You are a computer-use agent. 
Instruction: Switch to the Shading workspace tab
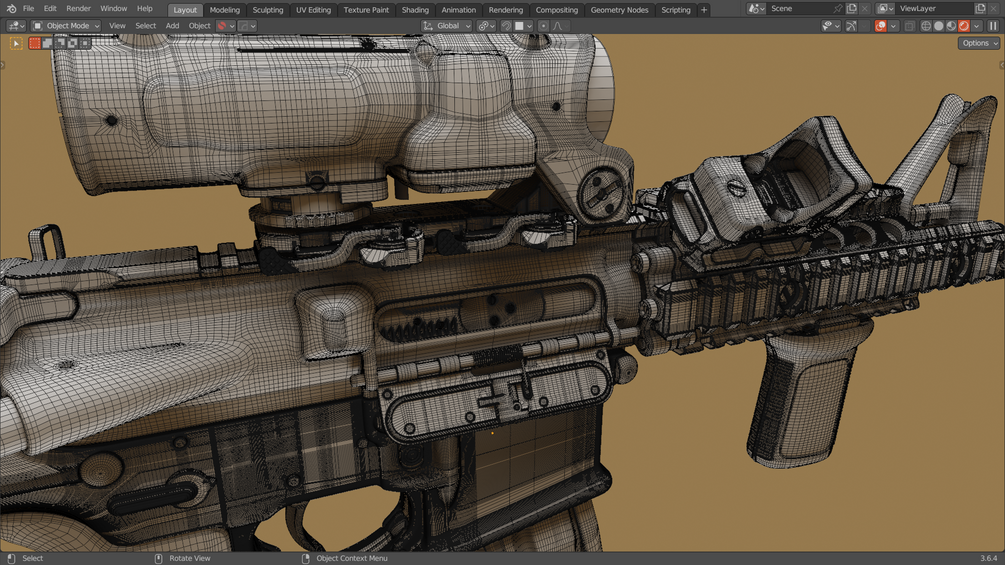415,10
